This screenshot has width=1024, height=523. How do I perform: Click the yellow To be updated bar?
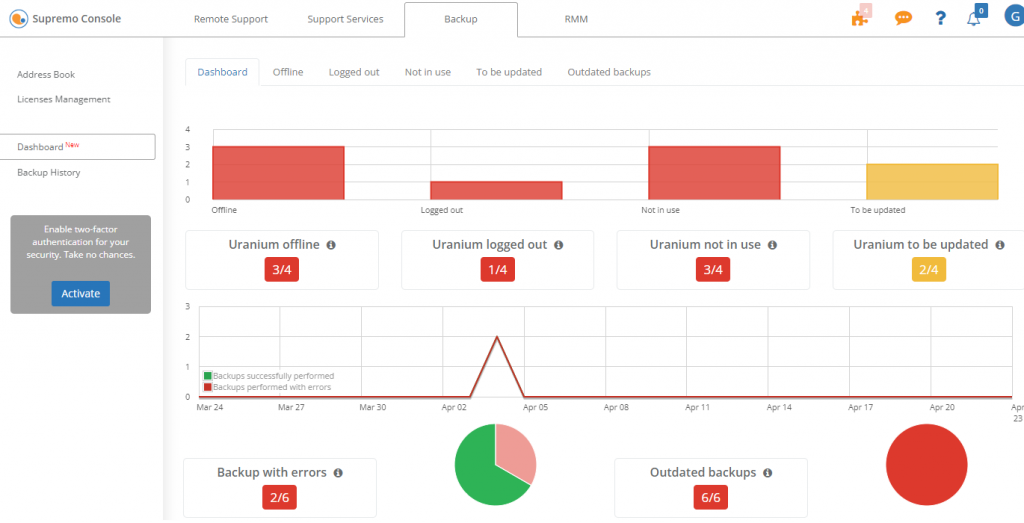[x=933, y=182]
